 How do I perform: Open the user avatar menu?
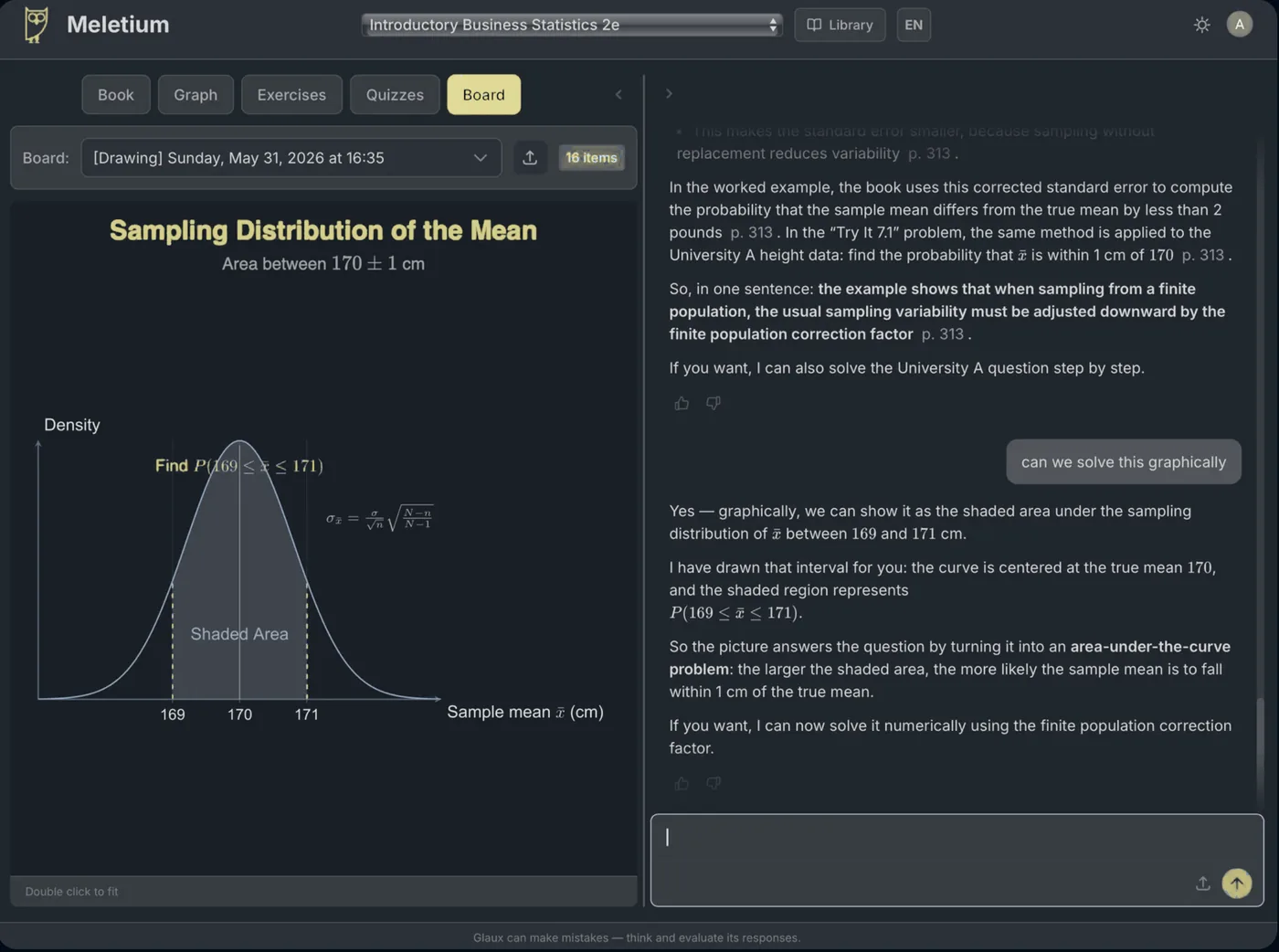pos(1240,25)
